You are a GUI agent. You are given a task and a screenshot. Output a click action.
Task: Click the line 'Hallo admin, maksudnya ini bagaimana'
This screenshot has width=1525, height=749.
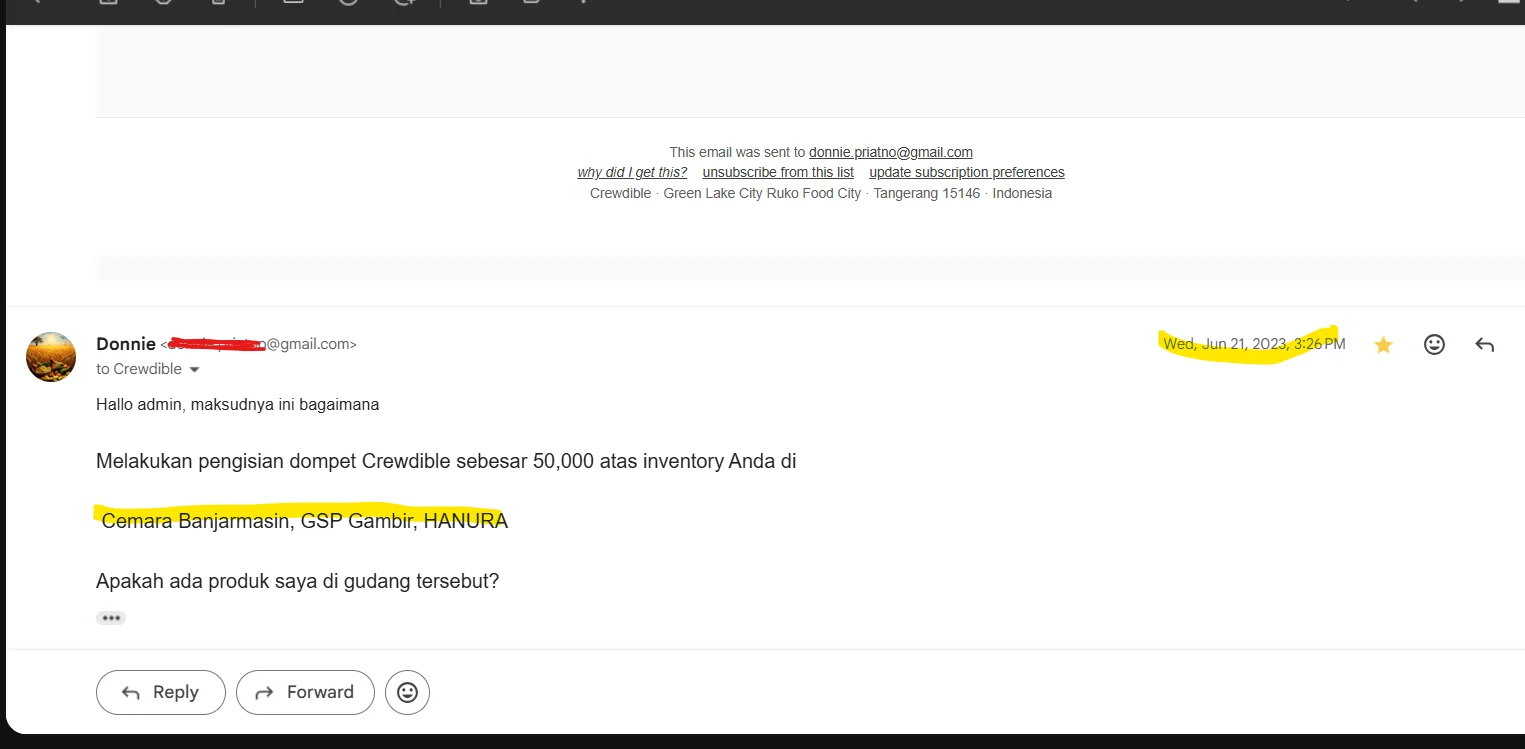tap(238, 405)
